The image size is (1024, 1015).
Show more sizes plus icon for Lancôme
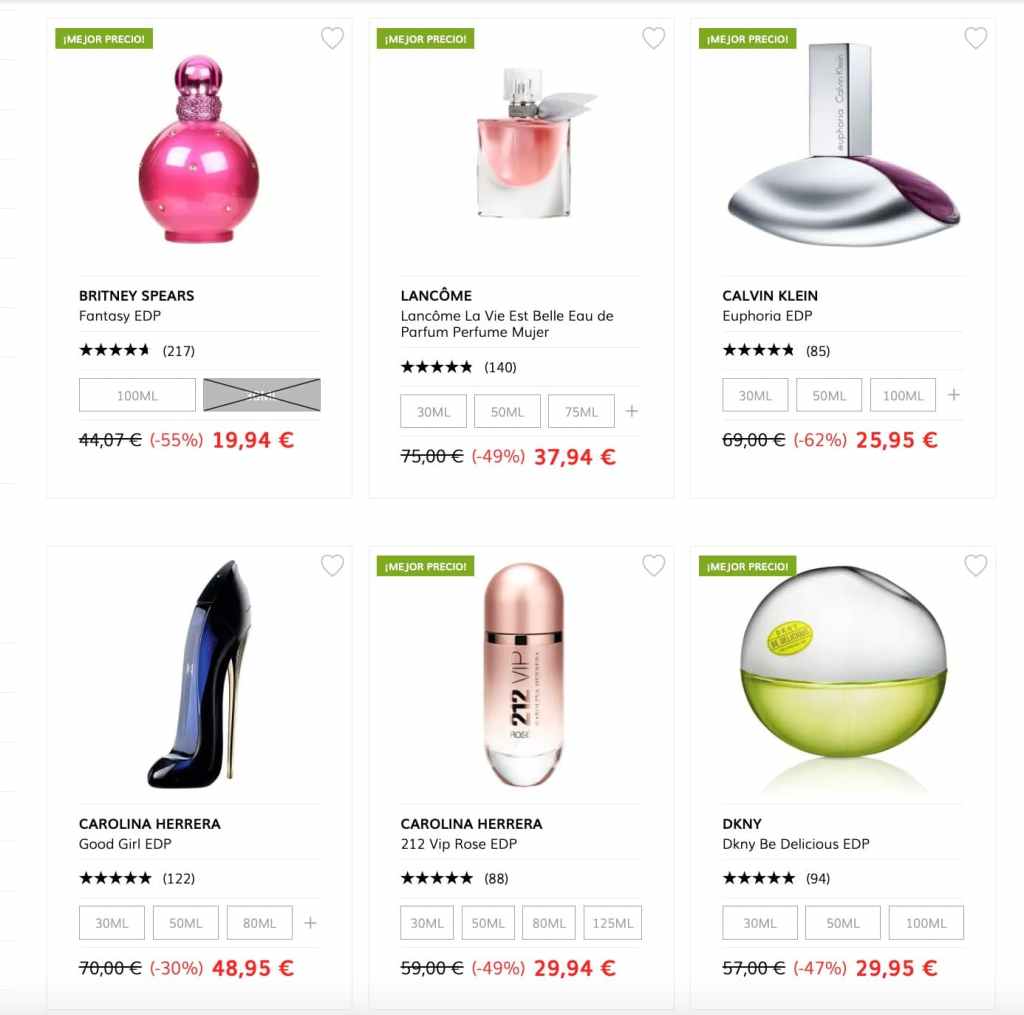pos(632,411)
